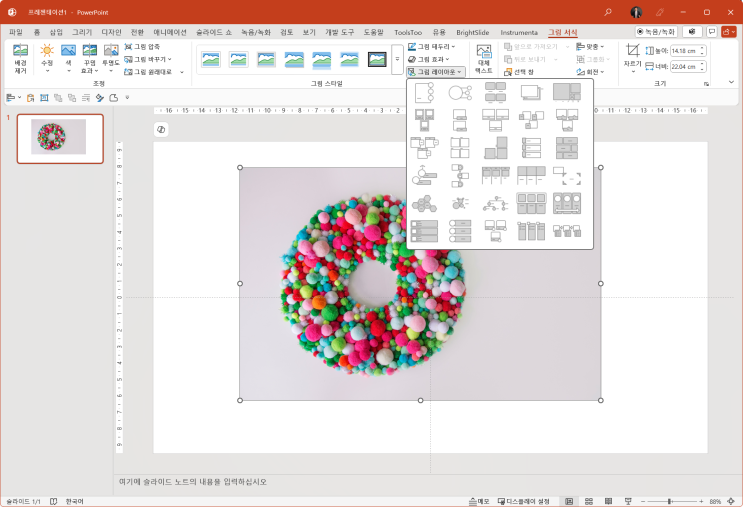
Task: Open the 슬라이드 쇼 tab
Action: 214,32
